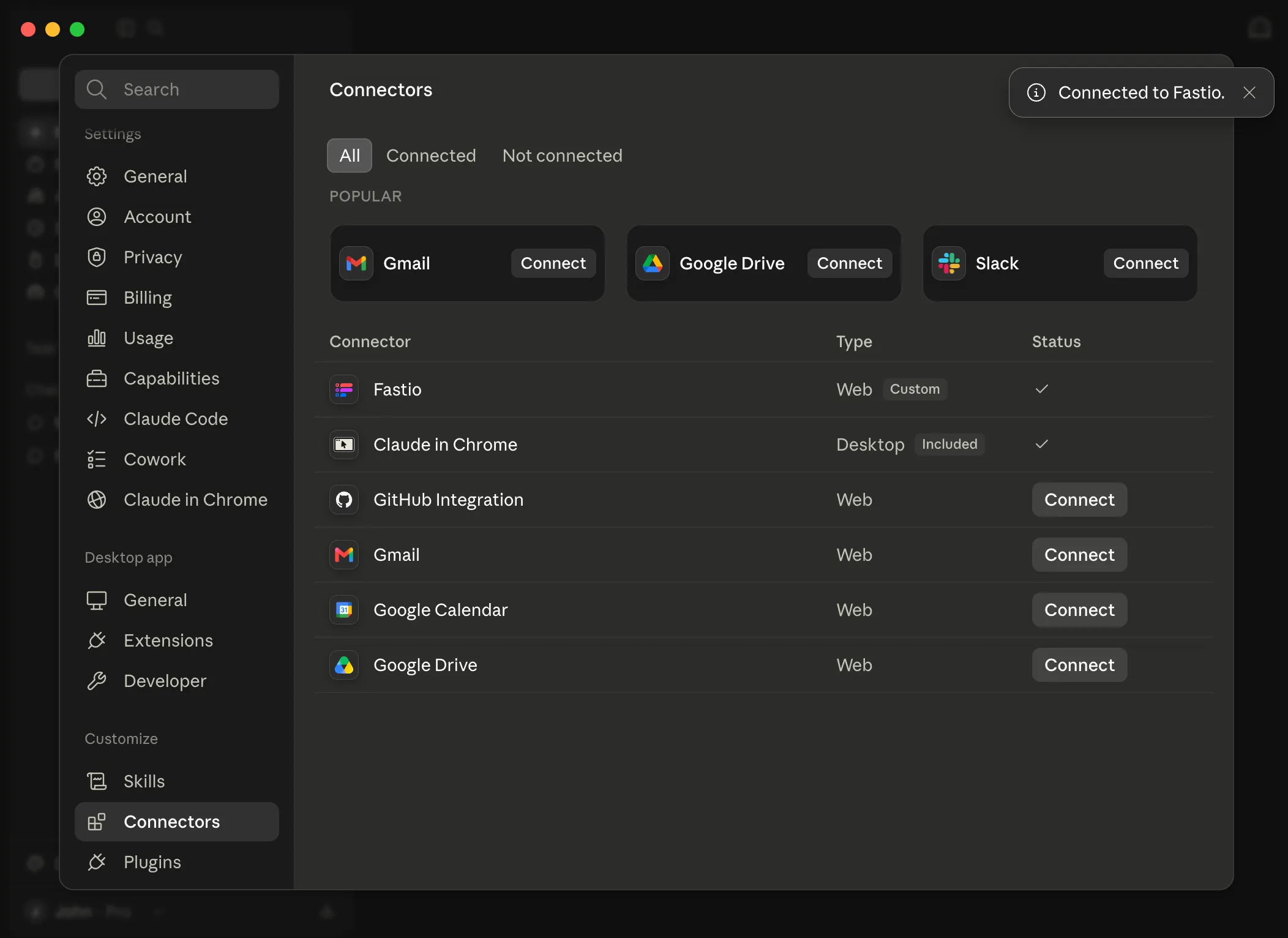Click the Usage bar chart icon

click(97, 338)
